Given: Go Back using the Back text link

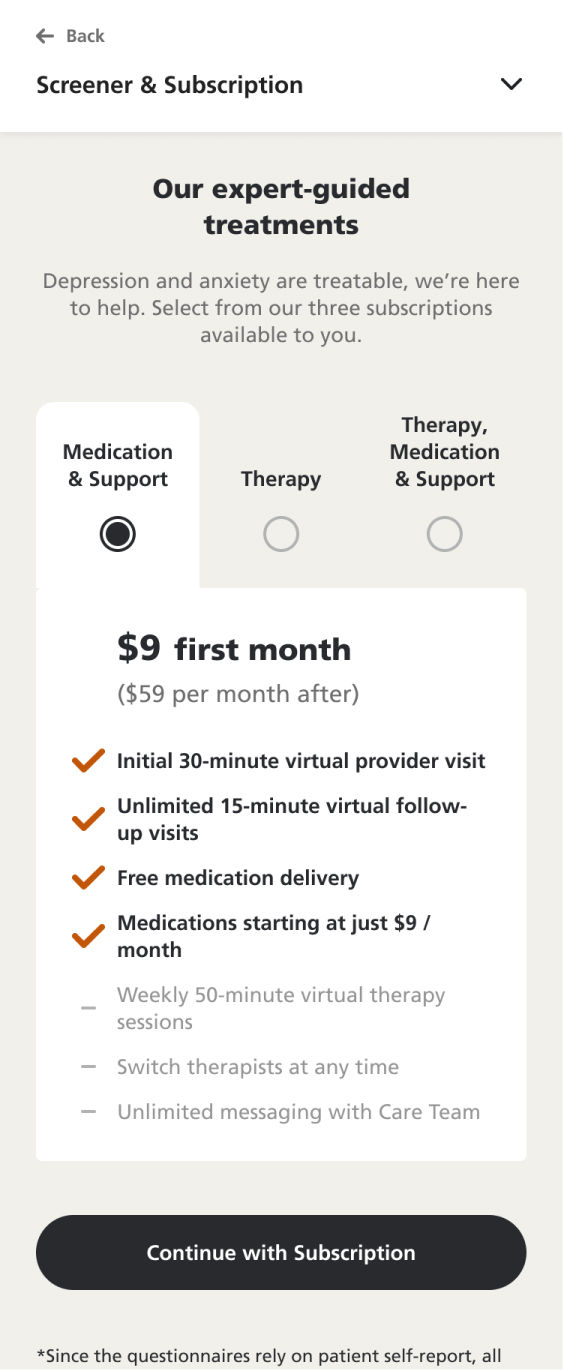Looking at the screenshot, I should (85, 36).
